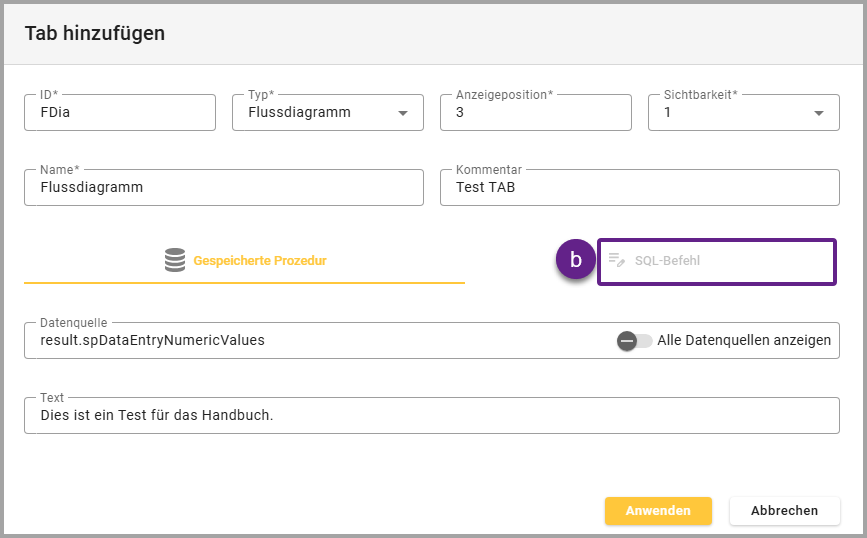
Task: Cancel the dialog with Abbrechen
Action: tap(784, 510)
